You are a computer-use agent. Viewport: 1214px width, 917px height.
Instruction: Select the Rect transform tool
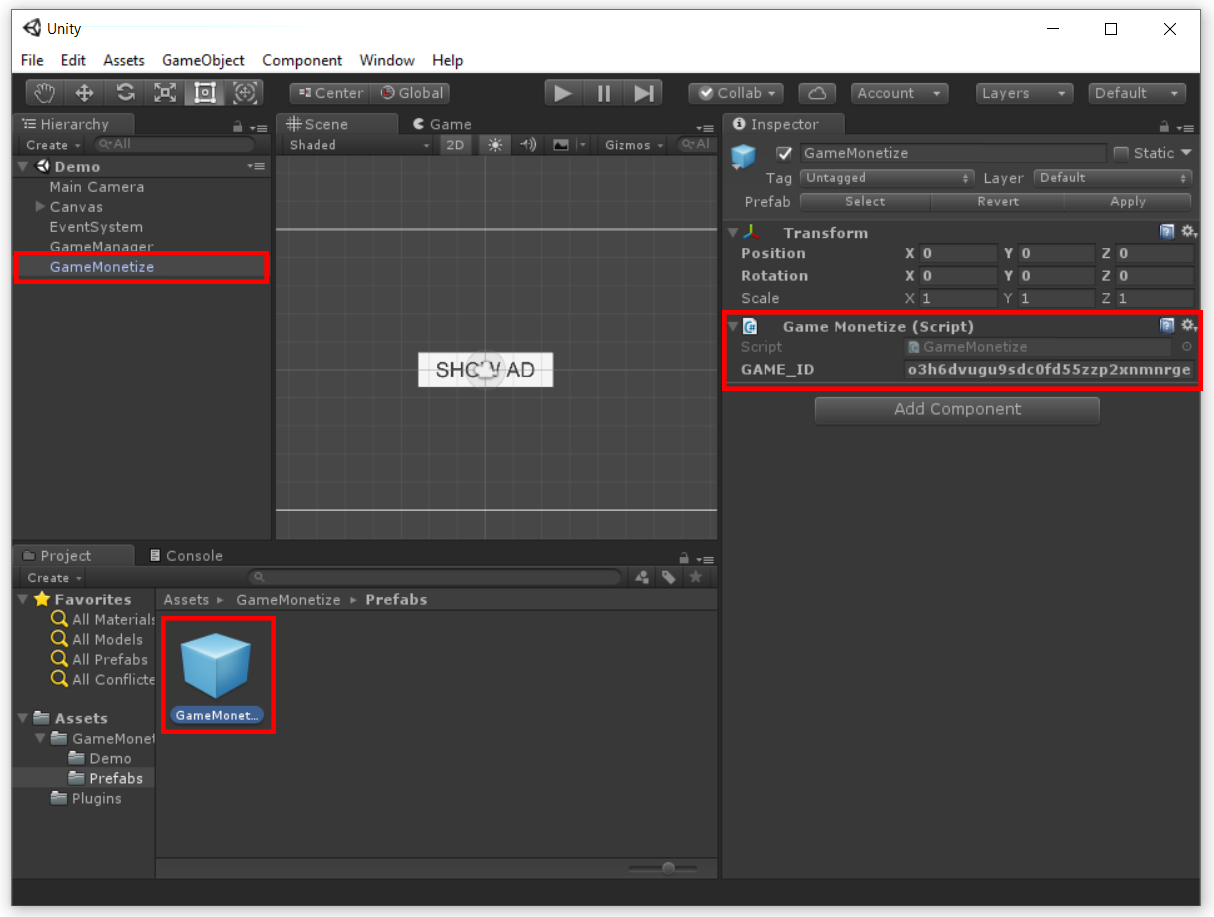[x=205, y=93]
